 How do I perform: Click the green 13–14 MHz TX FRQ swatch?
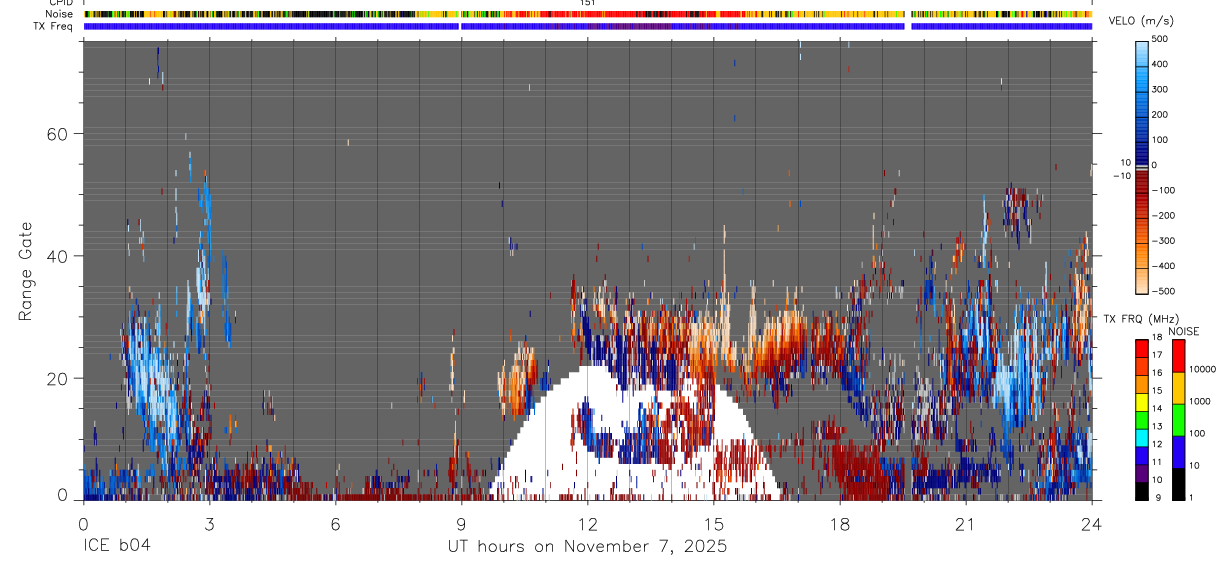coord(1141,418)
